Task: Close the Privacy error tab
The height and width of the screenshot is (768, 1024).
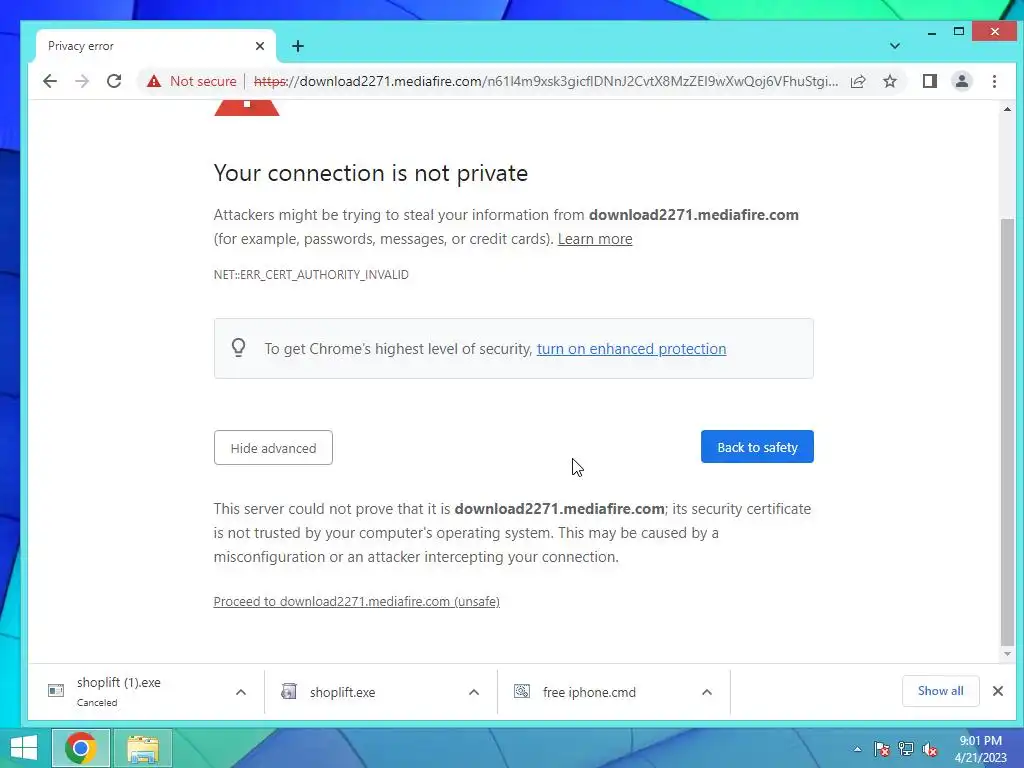Action: (260, 46)
